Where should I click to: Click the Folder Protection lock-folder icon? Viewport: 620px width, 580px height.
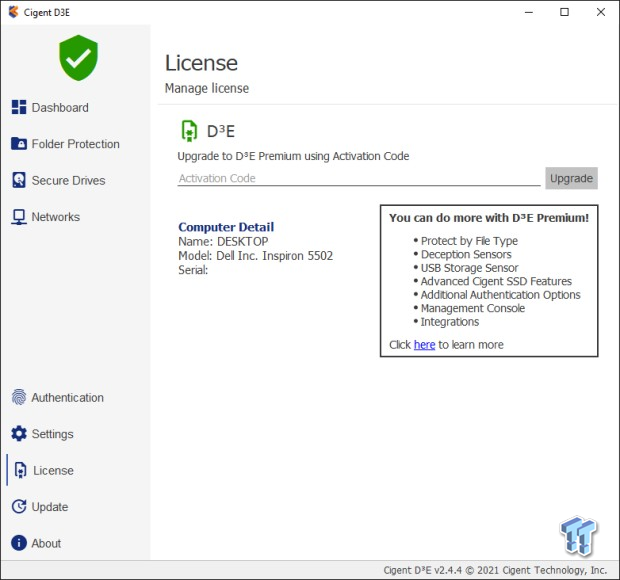click(x=19, y=144)
